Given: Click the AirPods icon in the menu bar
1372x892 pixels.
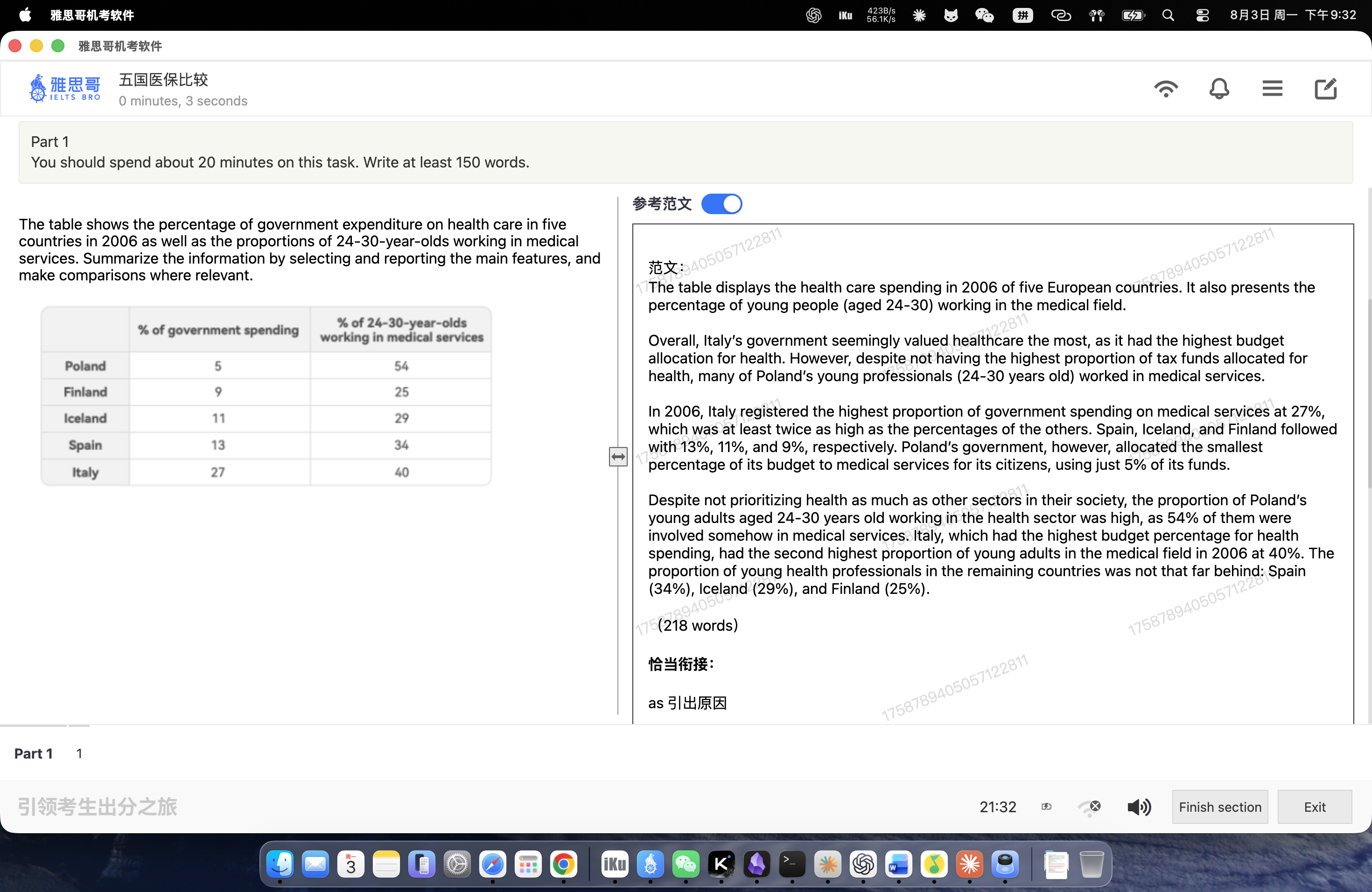Looking at the screenshot, I should [1097, 15].
